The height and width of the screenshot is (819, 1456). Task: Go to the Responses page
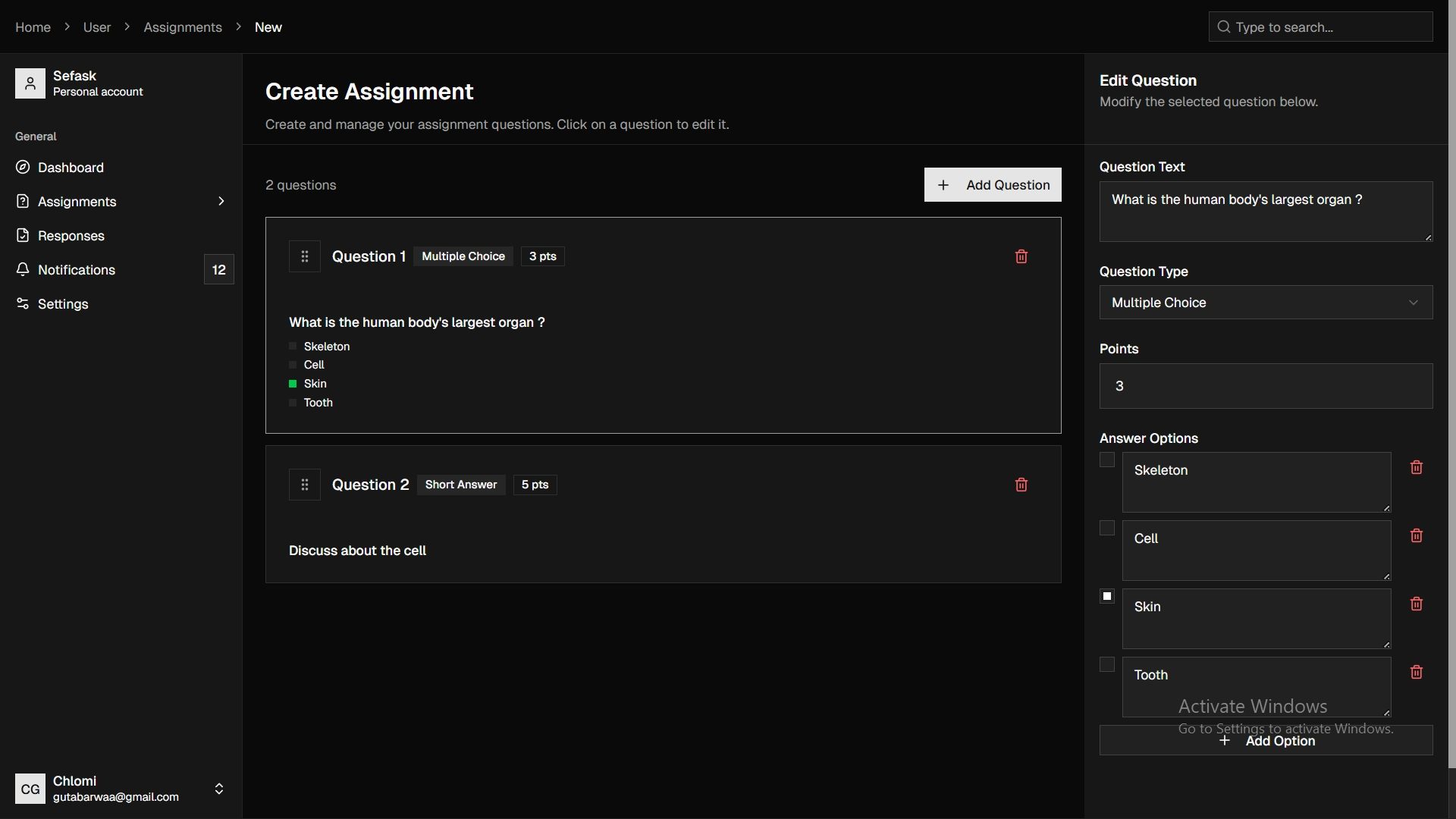click(71, 236)
